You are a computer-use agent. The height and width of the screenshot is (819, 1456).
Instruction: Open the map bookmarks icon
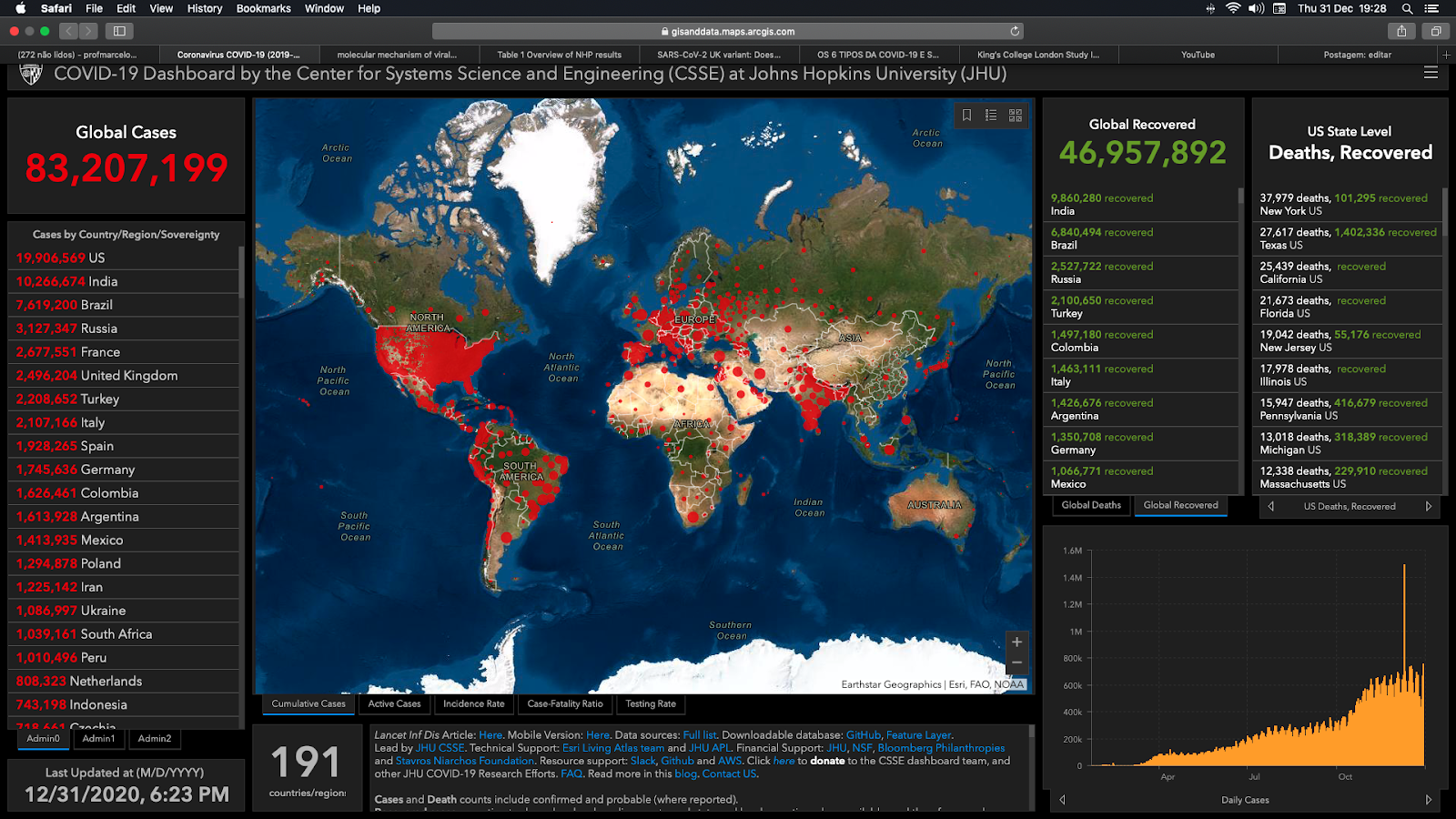point(966,115)
